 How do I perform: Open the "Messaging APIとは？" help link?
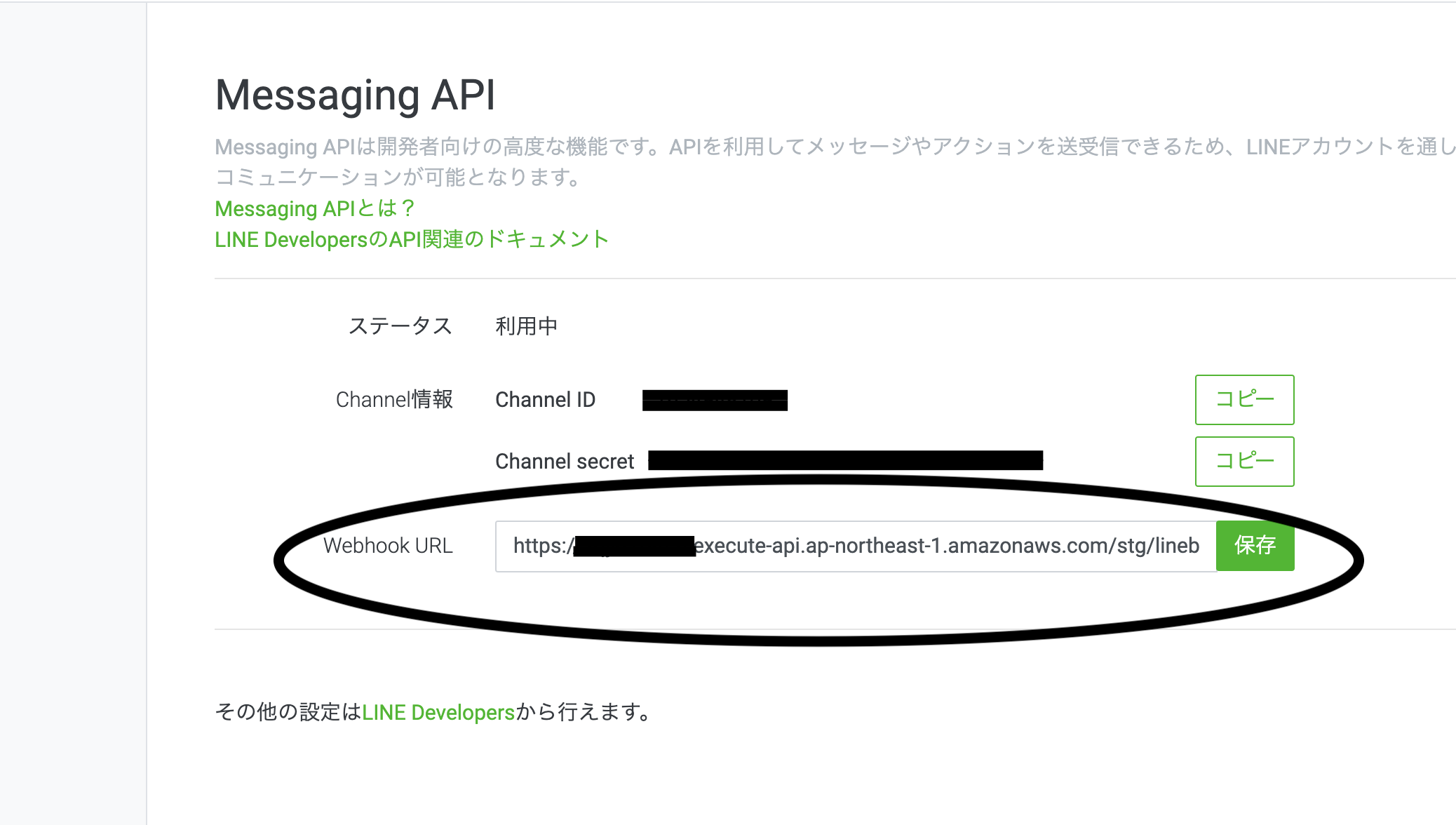(x=314, y=208)
